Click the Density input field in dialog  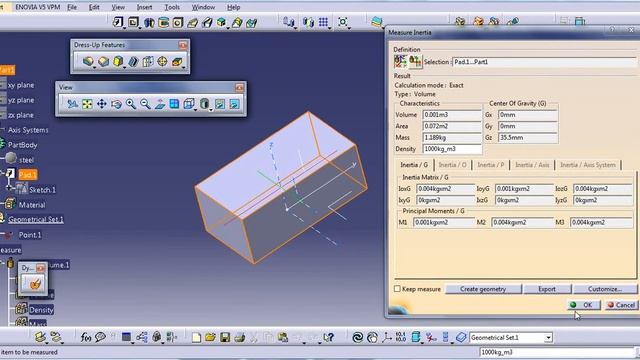point(452,149)
